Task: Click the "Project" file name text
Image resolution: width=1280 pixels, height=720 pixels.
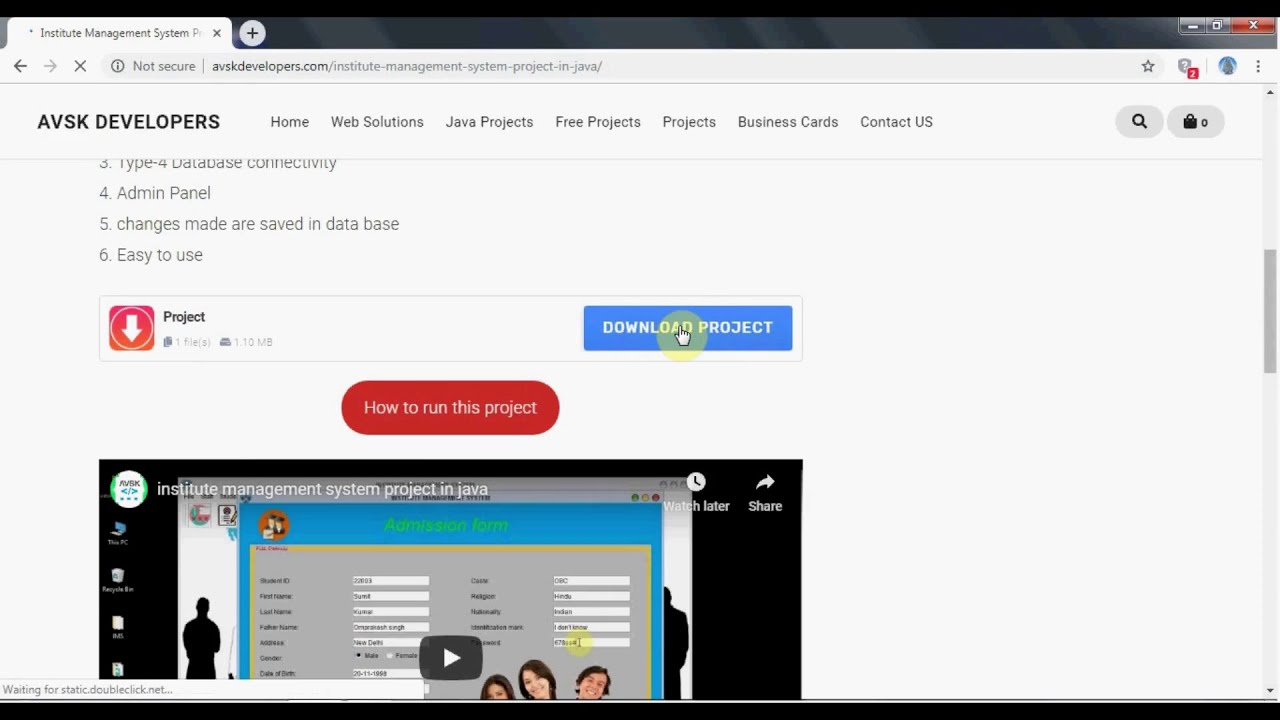Action: tap(184, 317)
